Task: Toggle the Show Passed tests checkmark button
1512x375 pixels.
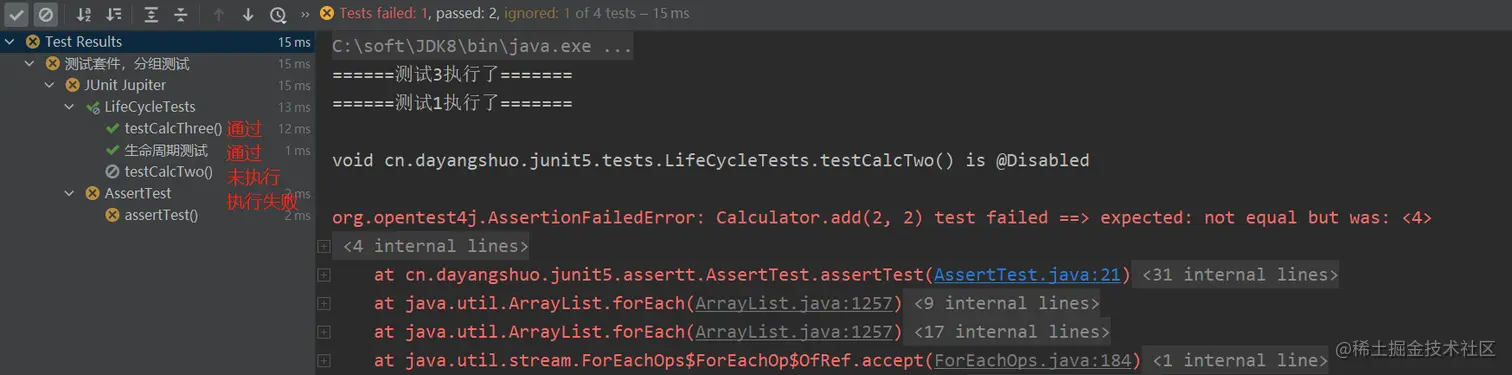Action: click(17, 14)
